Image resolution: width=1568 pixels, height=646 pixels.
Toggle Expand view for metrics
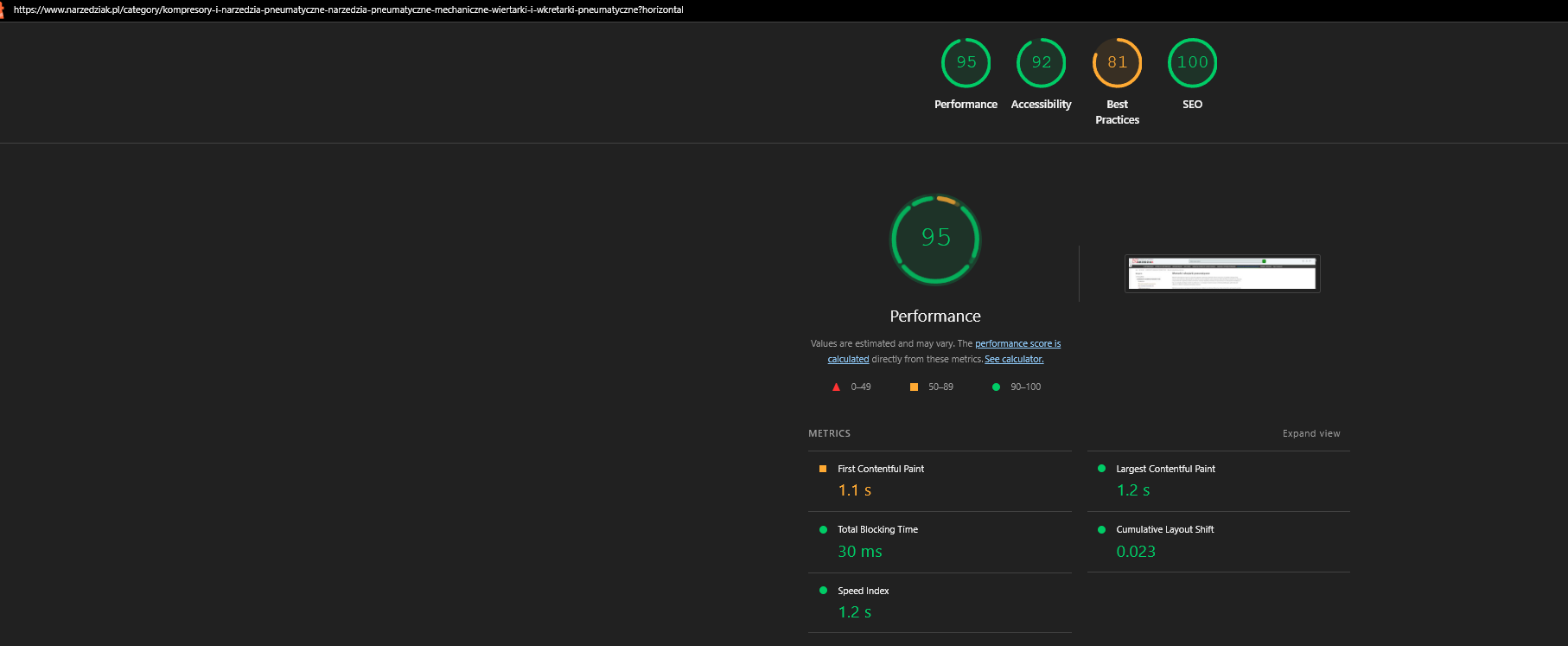click(1311, 433)
